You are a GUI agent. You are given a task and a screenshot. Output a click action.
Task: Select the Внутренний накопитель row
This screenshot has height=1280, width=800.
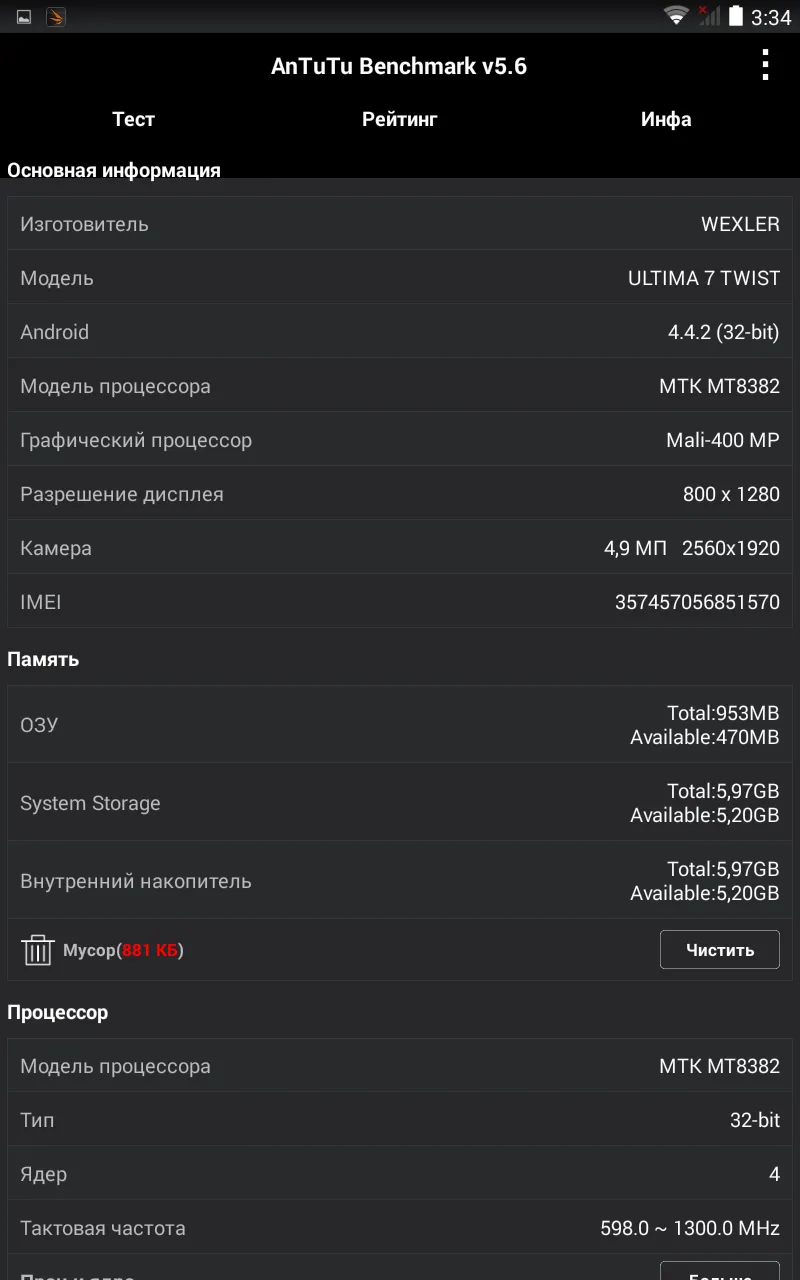(400, 881)
